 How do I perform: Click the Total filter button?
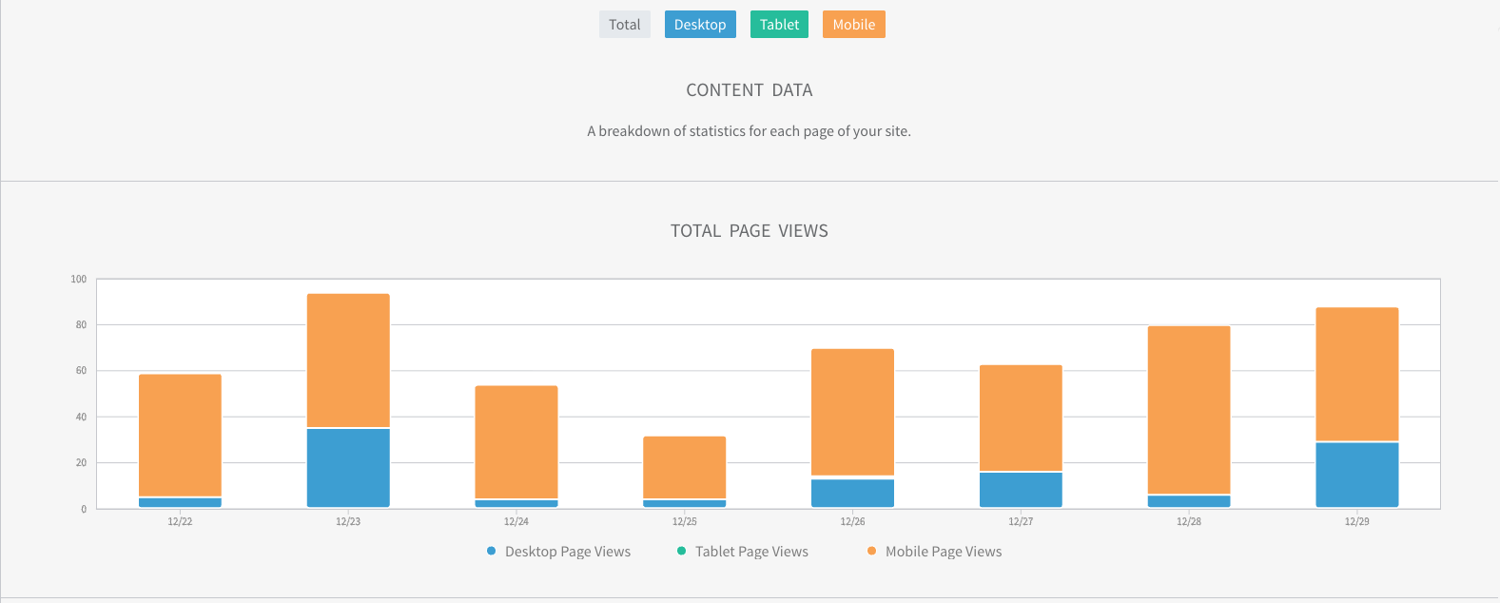(624, 24)
